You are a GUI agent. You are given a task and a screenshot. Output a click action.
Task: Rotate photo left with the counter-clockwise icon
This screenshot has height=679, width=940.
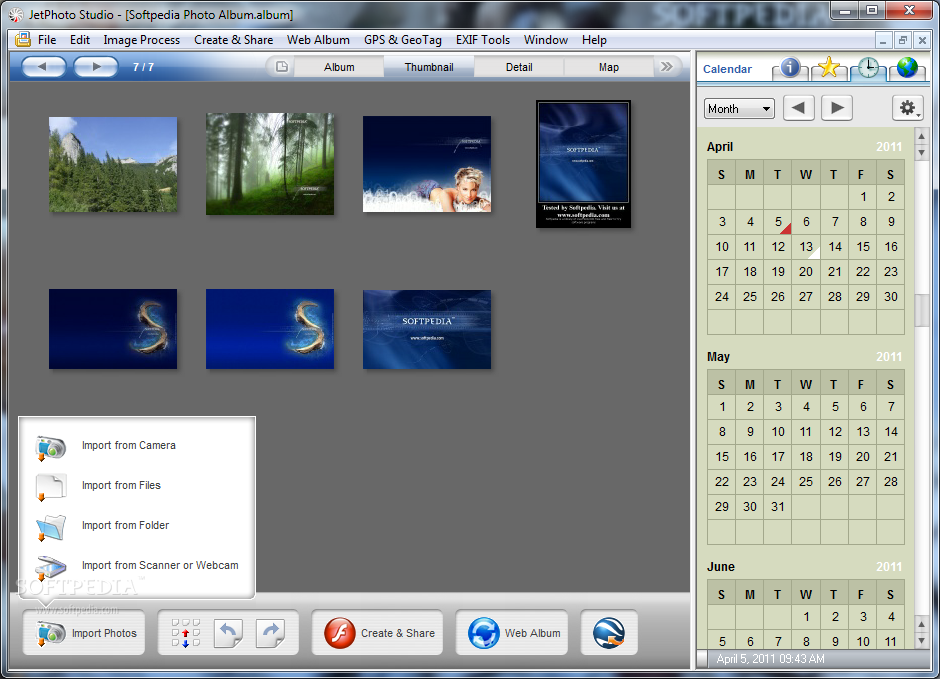[x=228, y=633]
